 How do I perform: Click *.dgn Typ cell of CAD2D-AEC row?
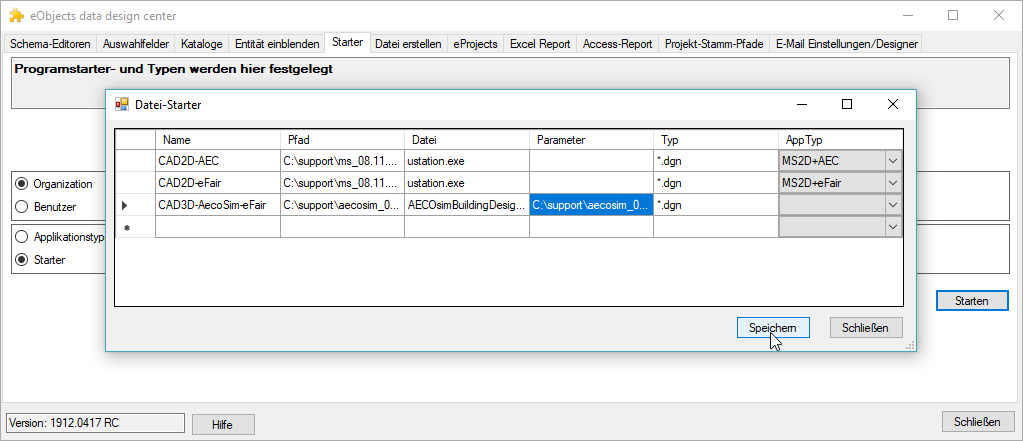pos(716,161)
